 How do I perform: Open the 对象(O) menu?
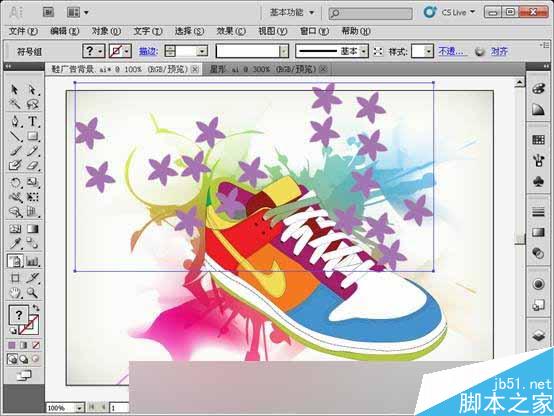click(106, 31)
